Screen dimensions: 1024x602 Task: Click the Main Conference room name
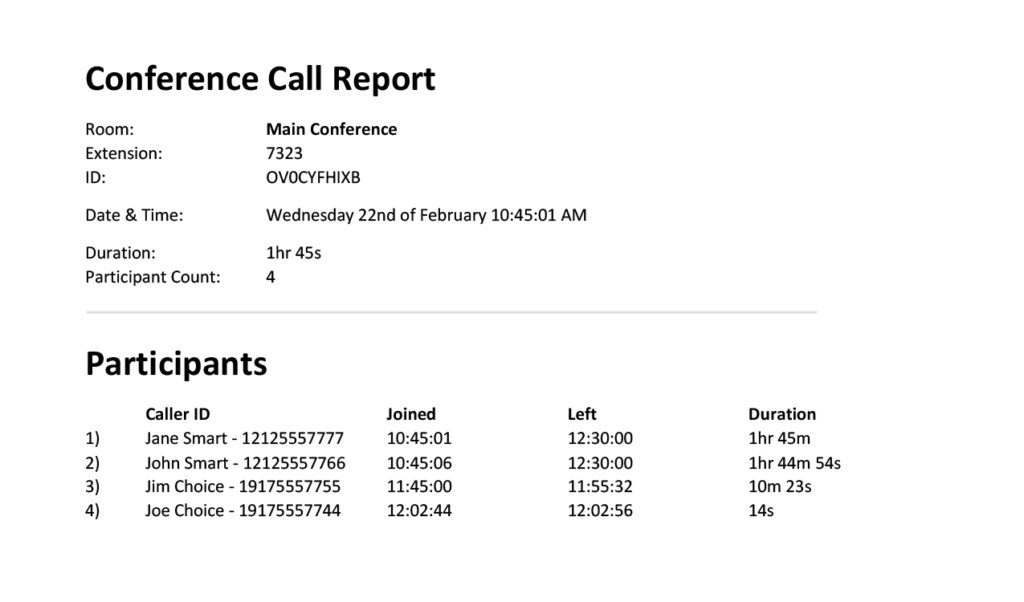(x=331, y=129)
